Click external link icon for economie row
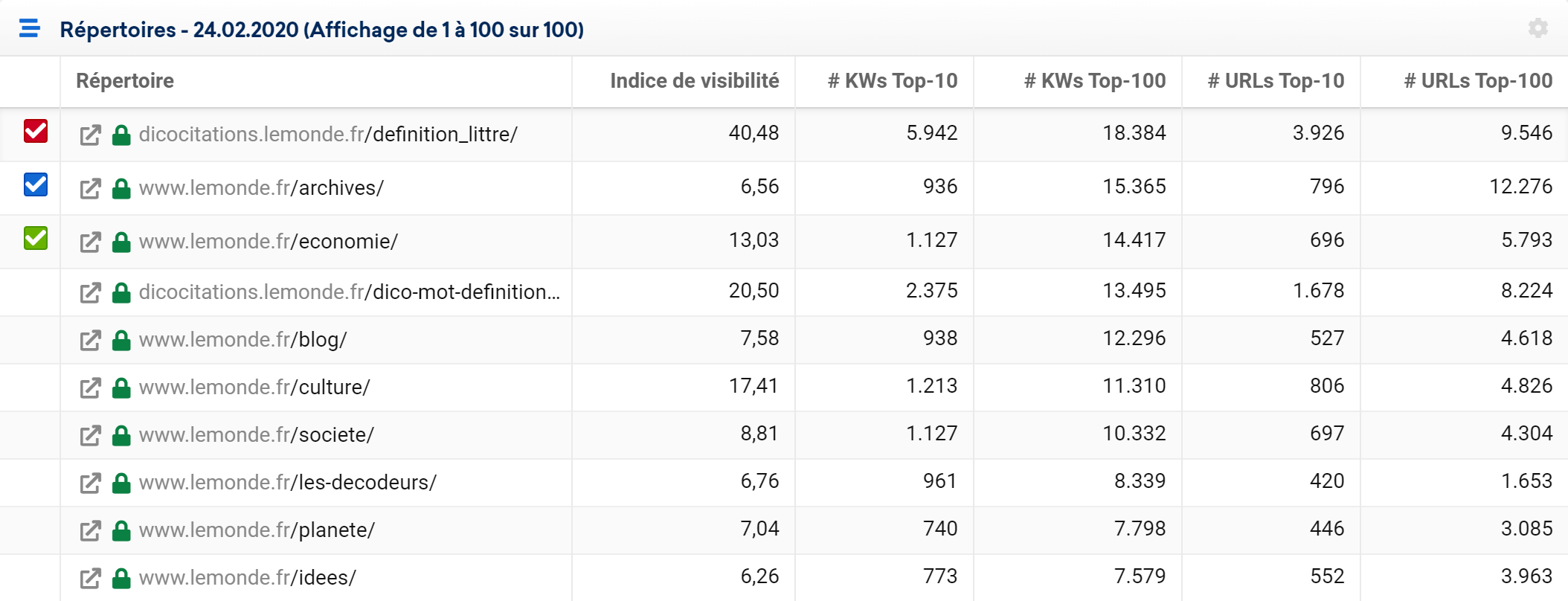The image size is (1568, 601). pyautogui.click(x=90, y=242)
